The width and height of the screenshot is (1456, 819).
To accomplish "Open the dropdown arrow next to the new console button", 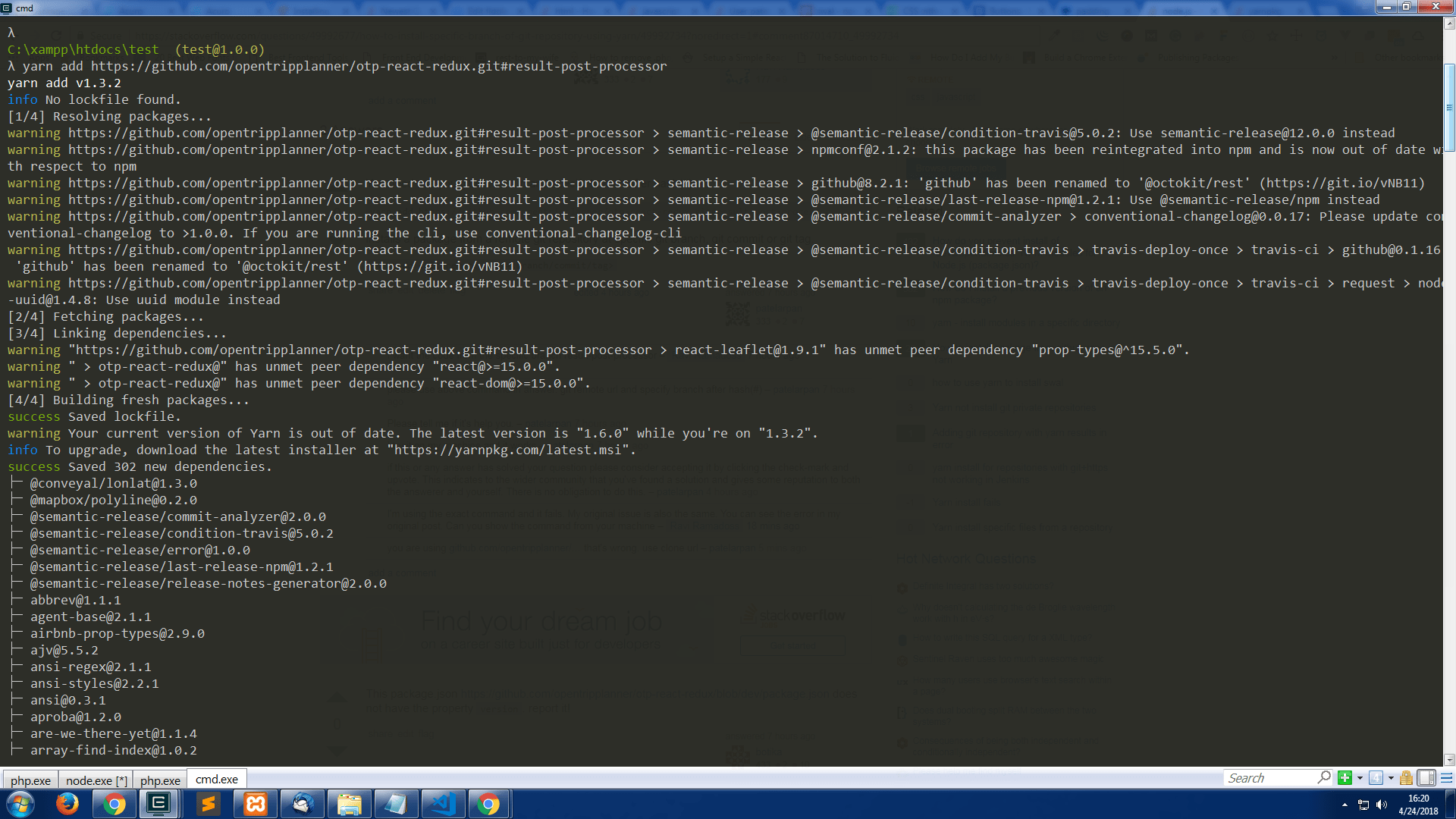I will click(1360, 778).
